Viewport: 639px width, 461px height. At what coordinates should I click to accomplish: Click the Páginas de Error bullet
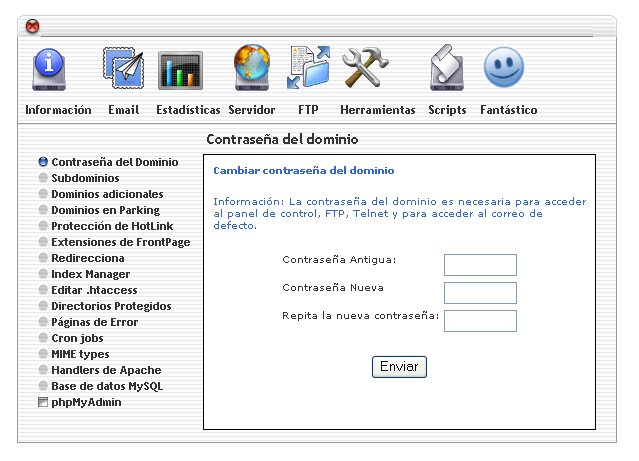pyautogui.click(x=43, y=321)
